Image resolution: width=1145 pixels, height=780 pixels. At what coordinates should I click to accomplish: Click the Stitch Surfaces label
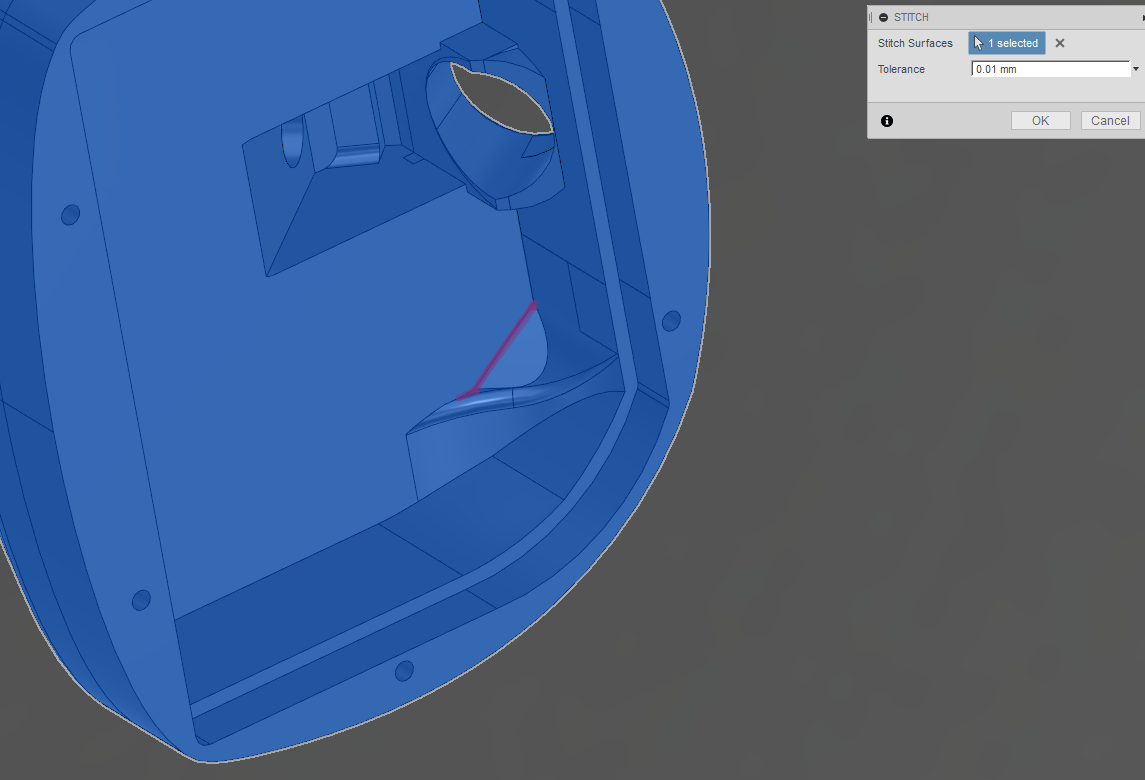(x=914, y=43)
